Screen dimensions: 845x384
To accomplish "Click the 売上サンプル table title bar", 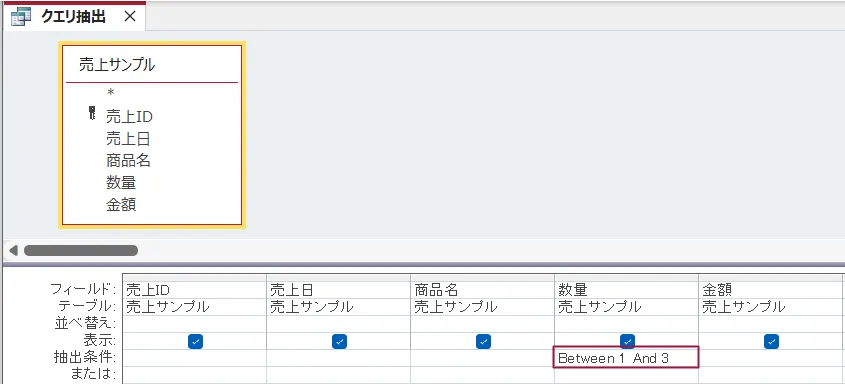I will point(151,65).
